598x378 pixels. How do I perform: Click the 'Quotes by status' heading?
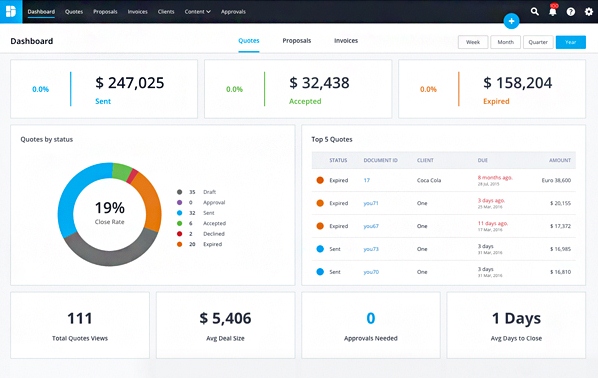pyautogui.click(x=47, y=139)
